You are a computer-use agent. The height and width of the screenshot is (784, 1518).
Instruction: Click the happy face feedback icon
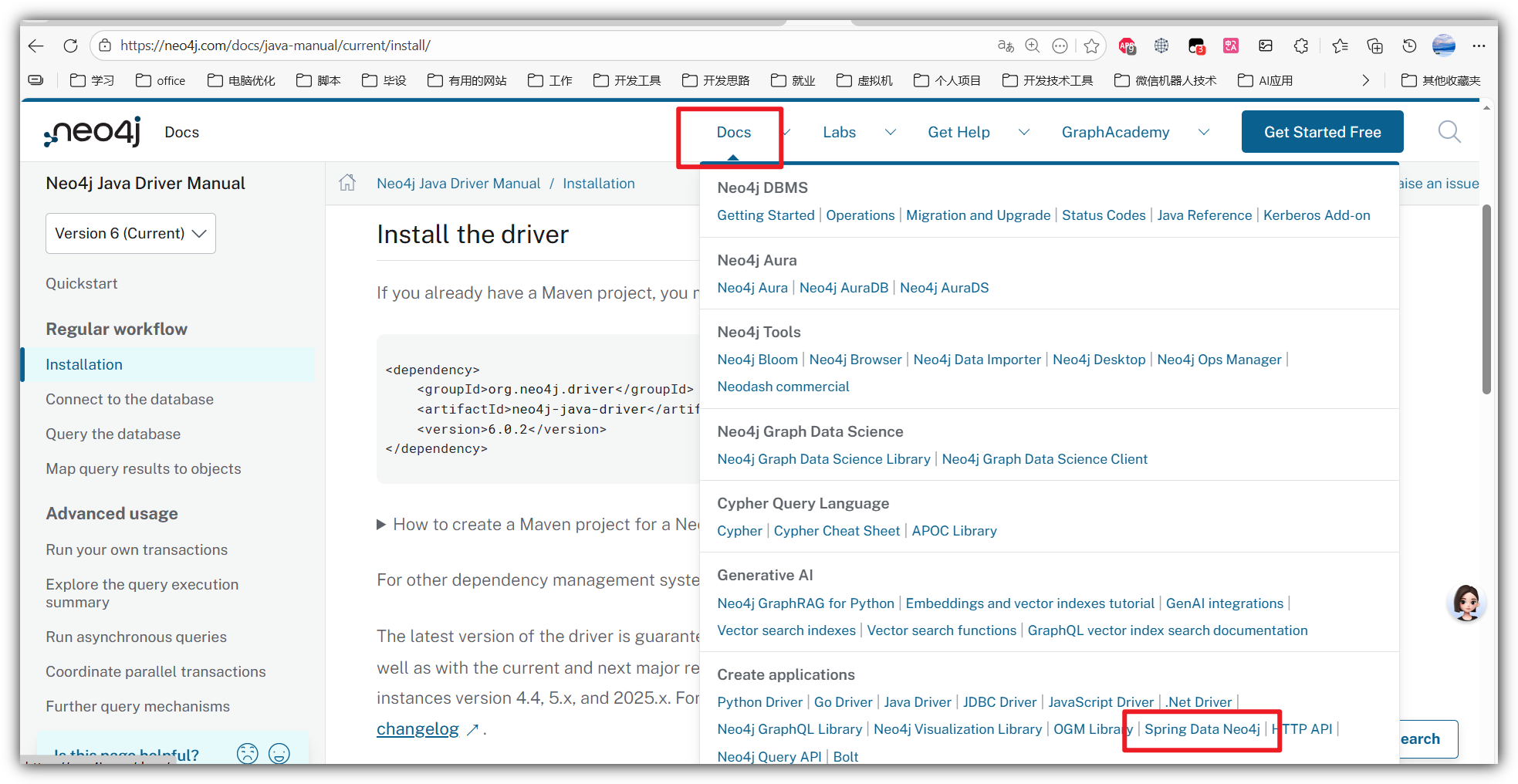(x=279, y=753)
